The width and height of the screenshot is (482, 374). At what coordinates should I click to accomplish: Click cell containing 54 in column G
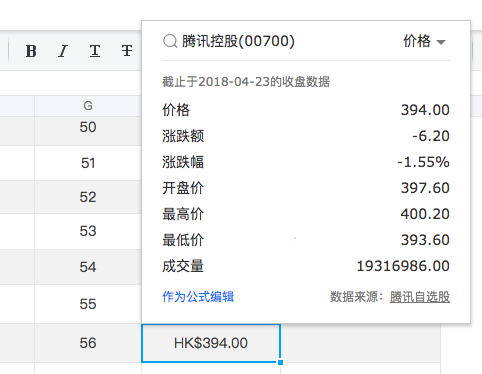pos(88,267)
